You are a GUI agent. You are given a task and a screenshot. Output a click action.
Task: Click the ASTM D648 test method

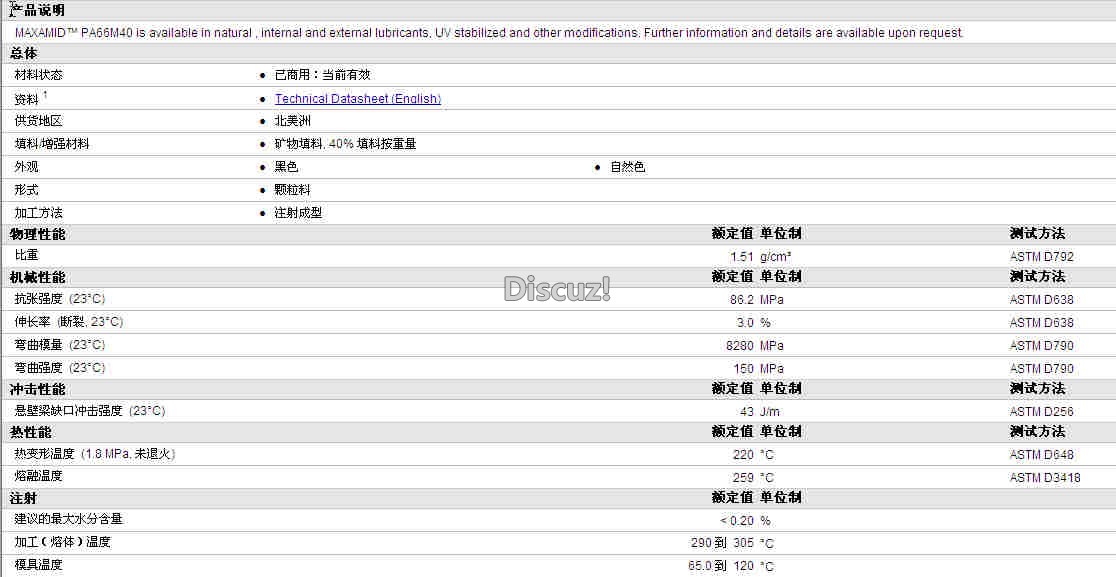[x=1041, y=455]
